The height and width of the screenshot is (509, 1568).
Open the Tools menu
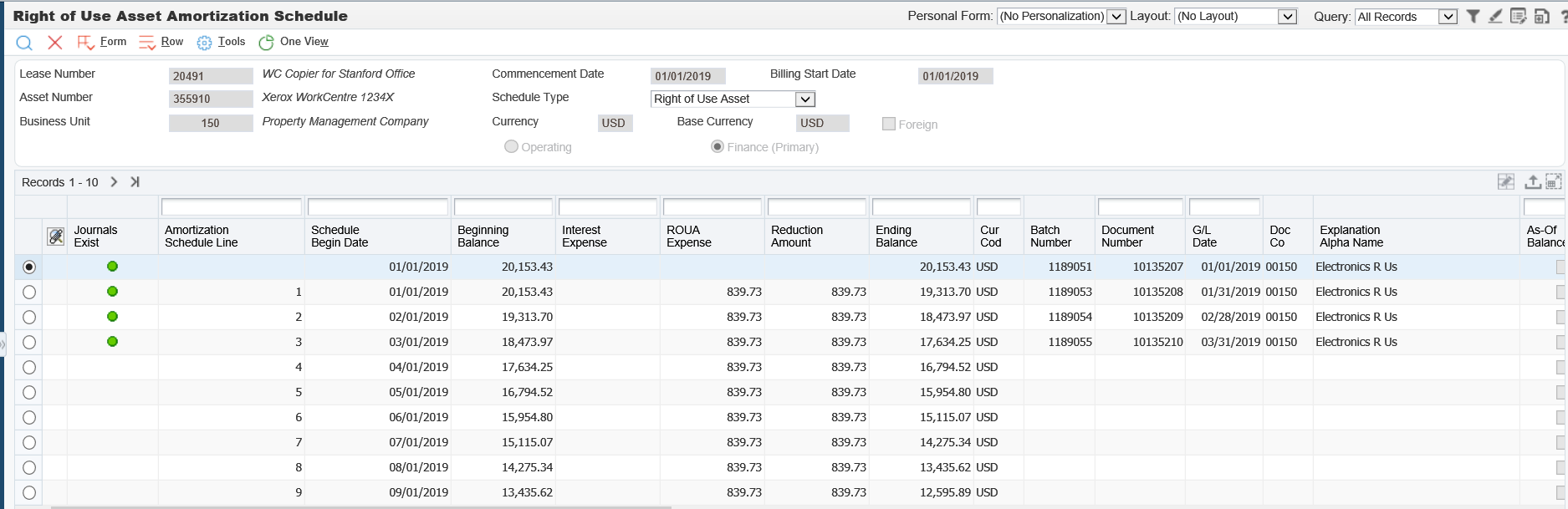click(x=232, y=42)
